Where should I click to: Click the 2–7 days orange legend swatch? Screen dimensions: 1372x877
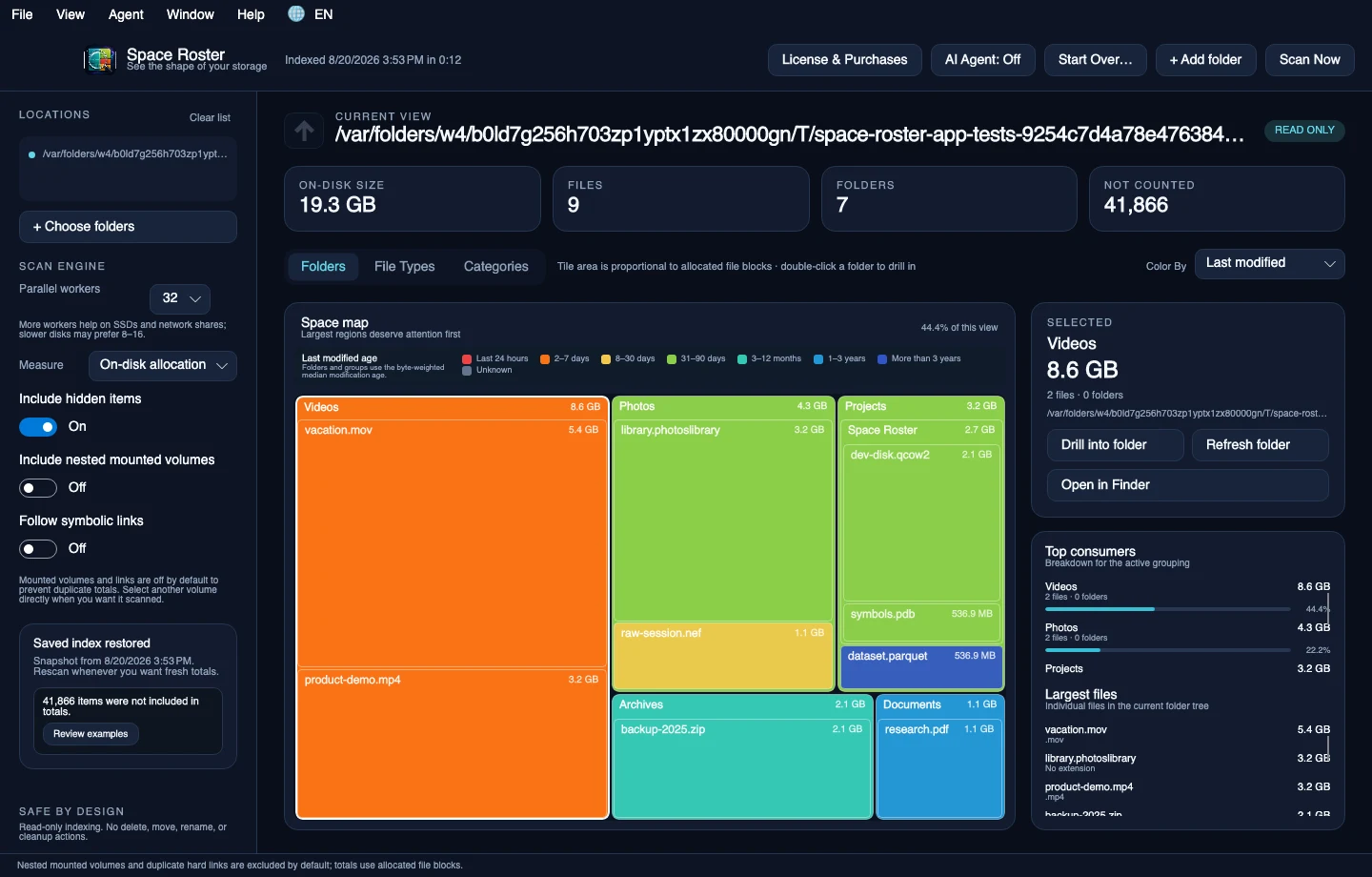[x=545, y=359]
